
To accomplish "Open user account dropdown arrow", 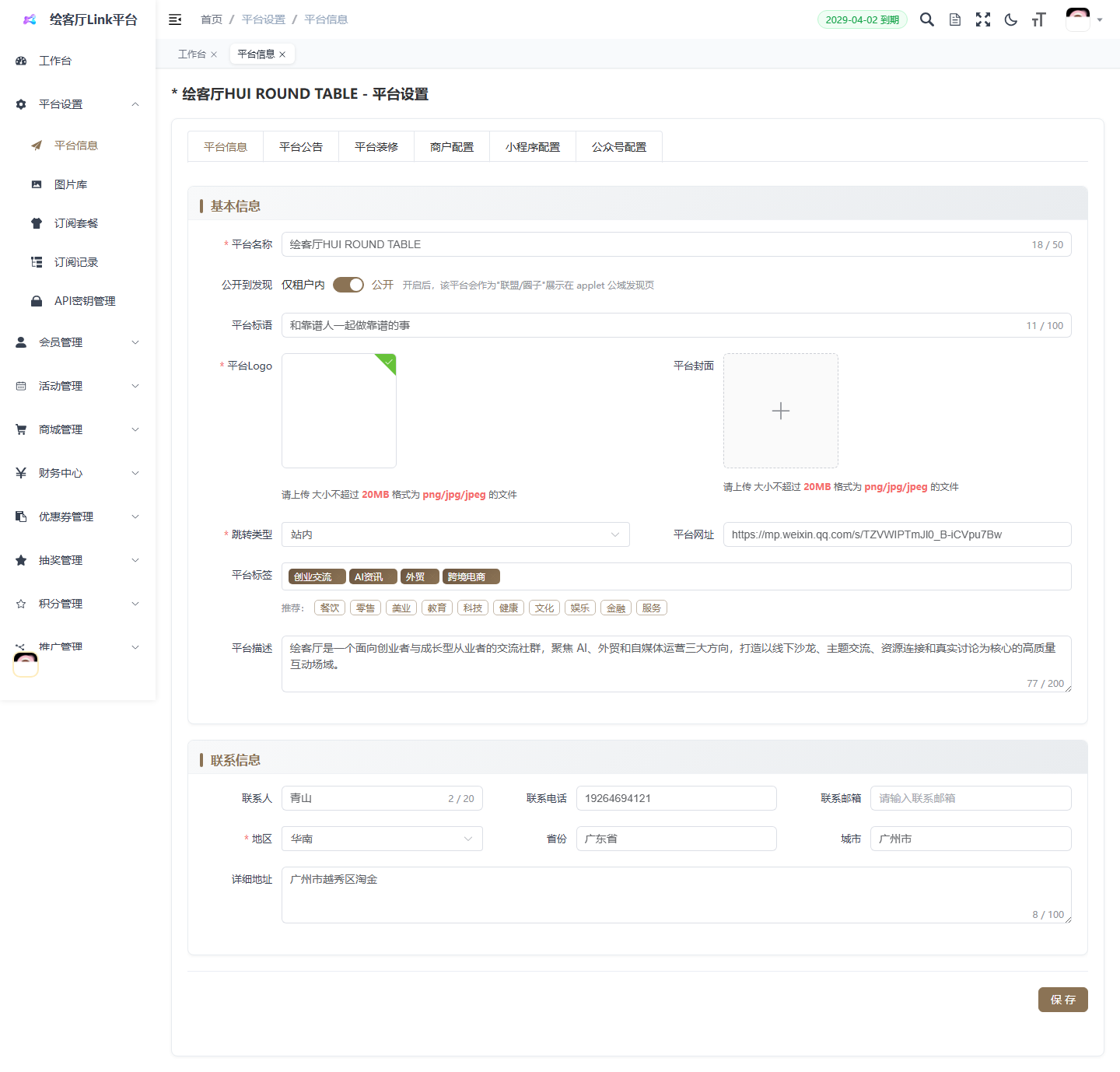I will [x=1100, y=20].
